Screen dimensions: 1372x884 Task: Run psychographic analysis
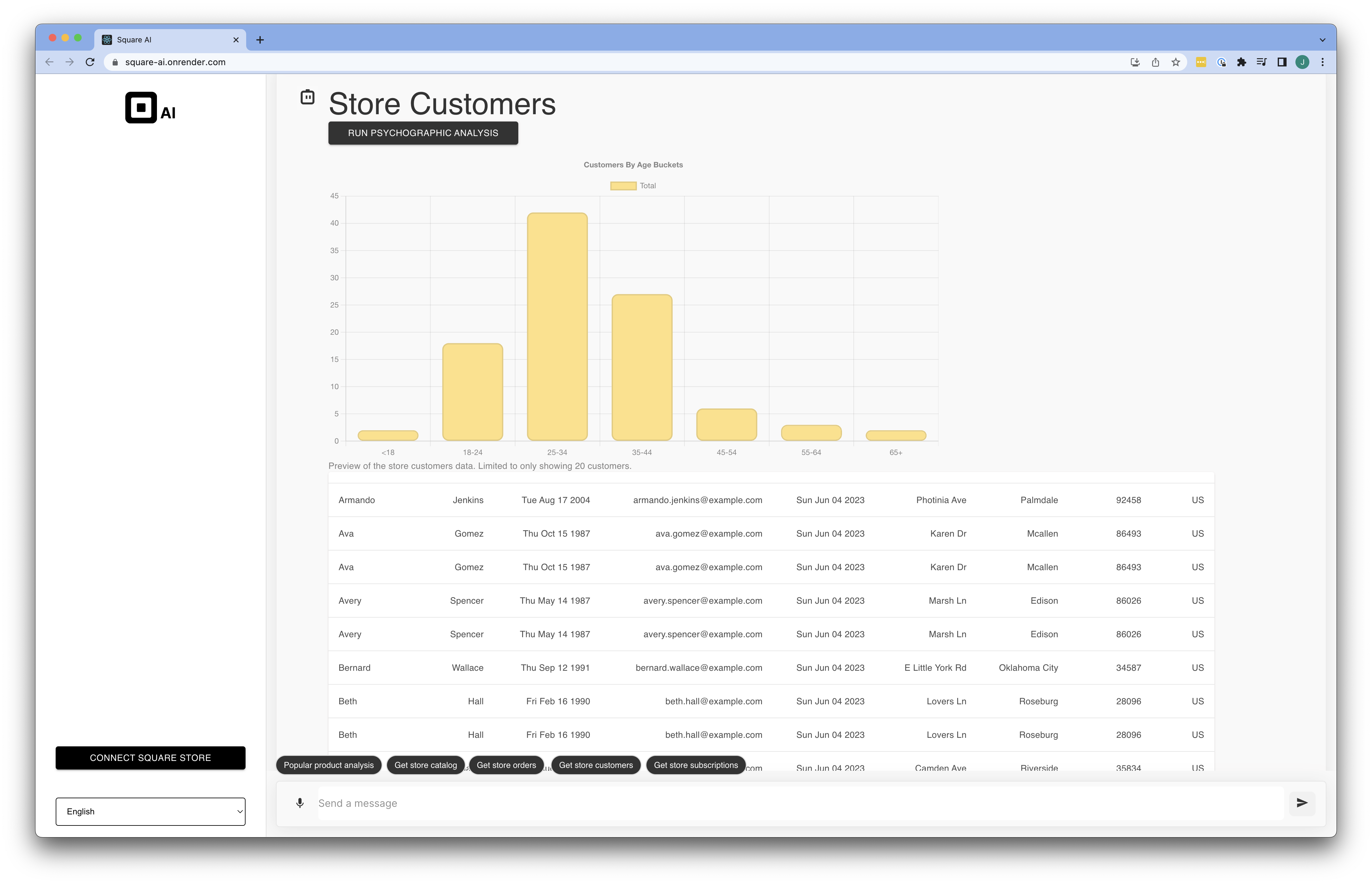423,133
